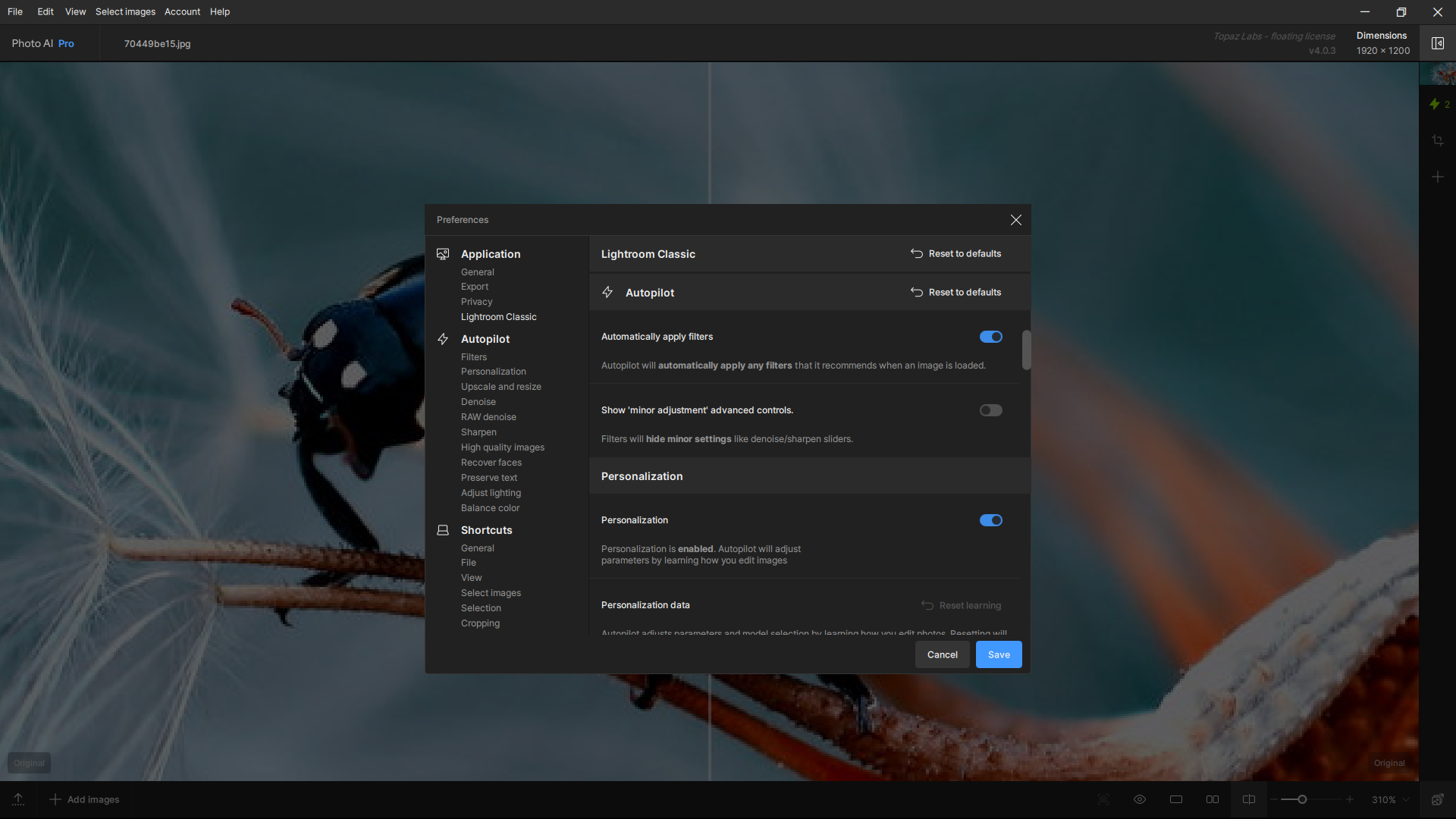Select the Crop tool in right sidebar
Viewport: 1456px width, 819px height.
coord(1438,140)
